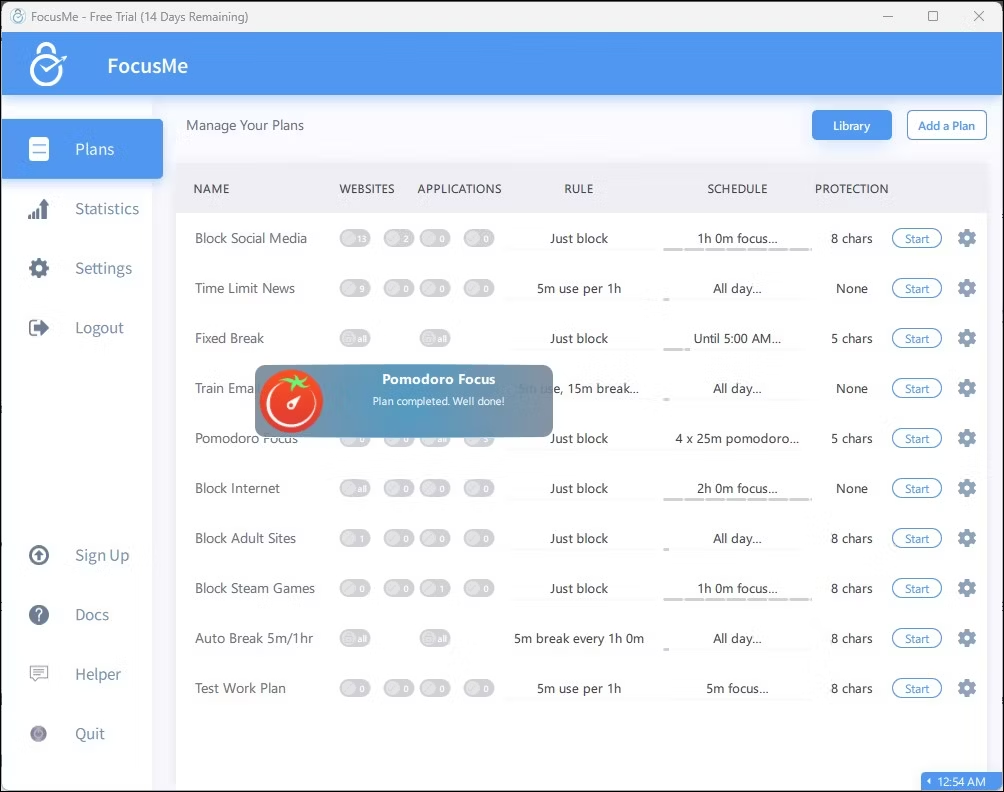Start the Block Steam Games plan
This screenshot has width=1004, height=792.
(x=917, y=588)
